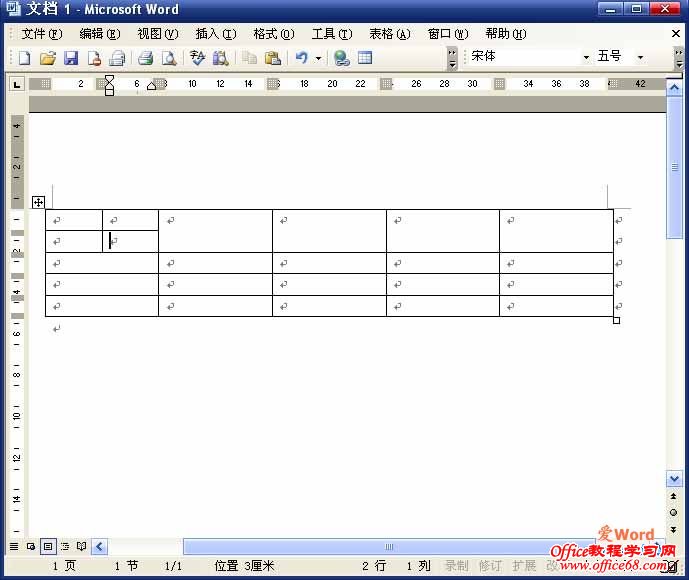Open the 宋体 font name dropdown

[586, 57]
